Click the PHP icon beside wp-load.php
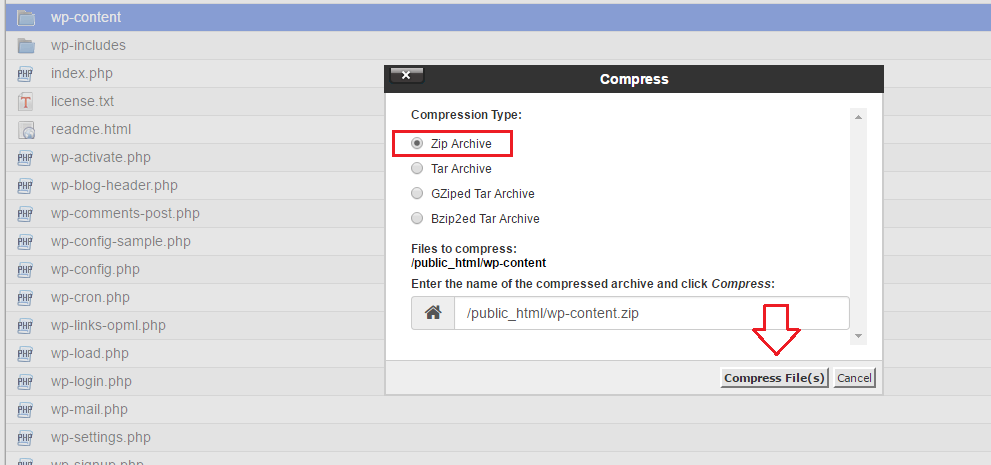 pyautogui.click(x=25, y=354)
